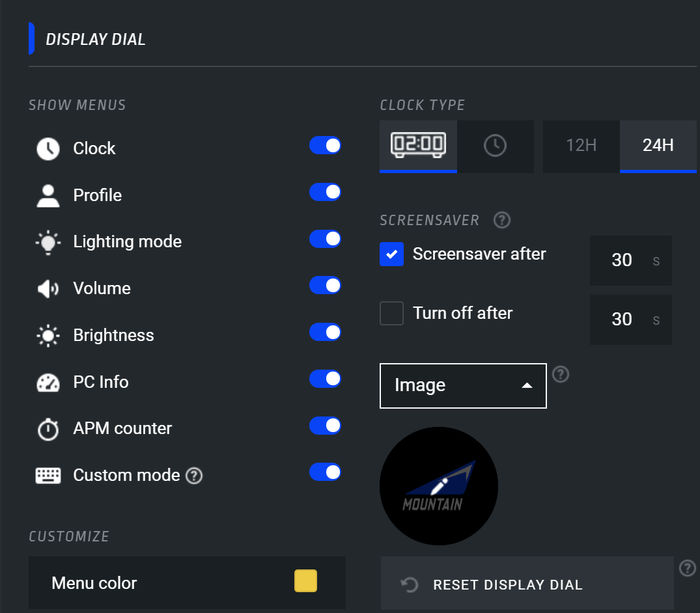Click the Custom mode help icon
700x613 pixels.
(x=194, y=476)
